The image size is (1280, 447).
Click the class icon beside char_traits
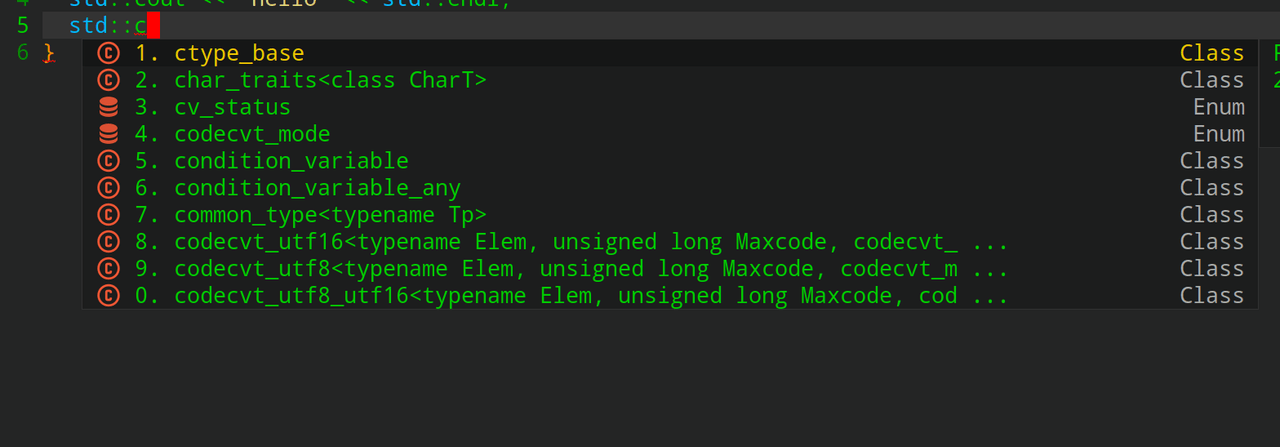(x=108, y=80)
